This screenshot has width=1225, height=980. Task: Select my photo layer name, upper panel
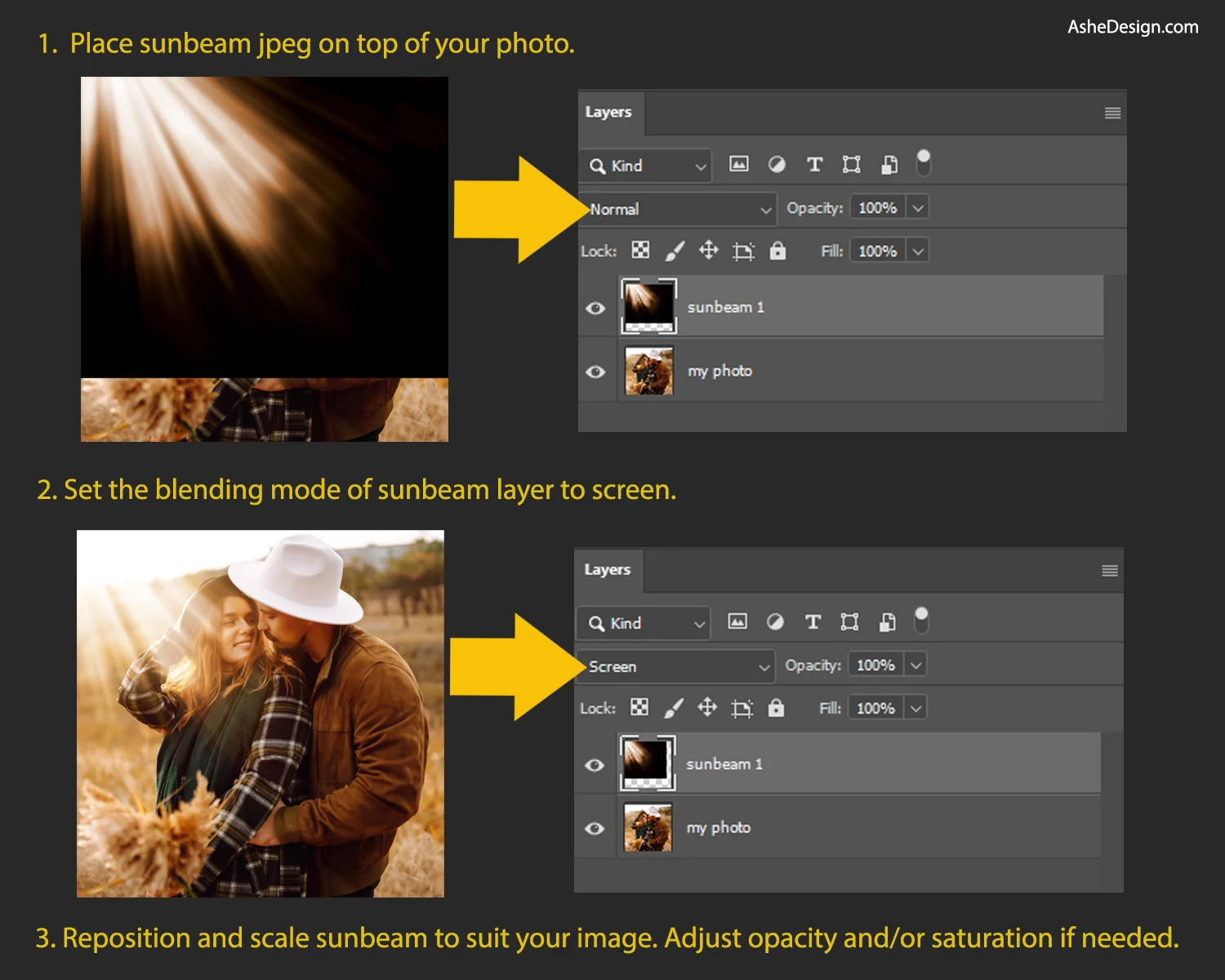point(719,371)
